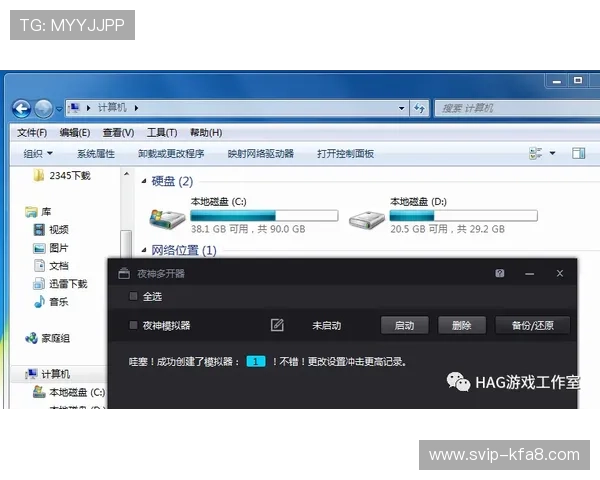Screen dimensions: 600x480
Task: Open the 音乐 library in the sidebar
Action: point(51,302)
